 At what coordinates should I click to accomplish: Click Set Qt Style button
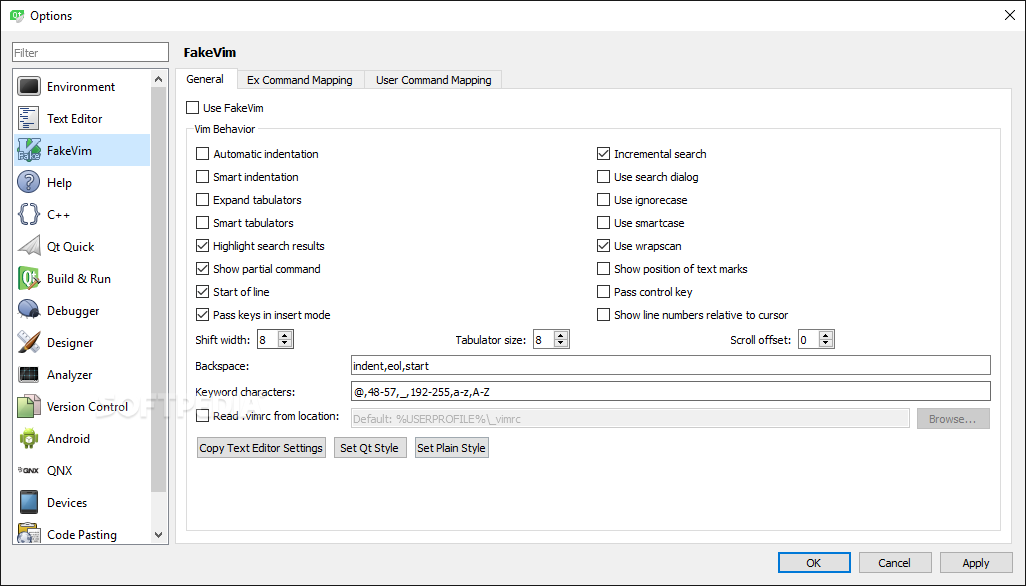pos(370,448)
